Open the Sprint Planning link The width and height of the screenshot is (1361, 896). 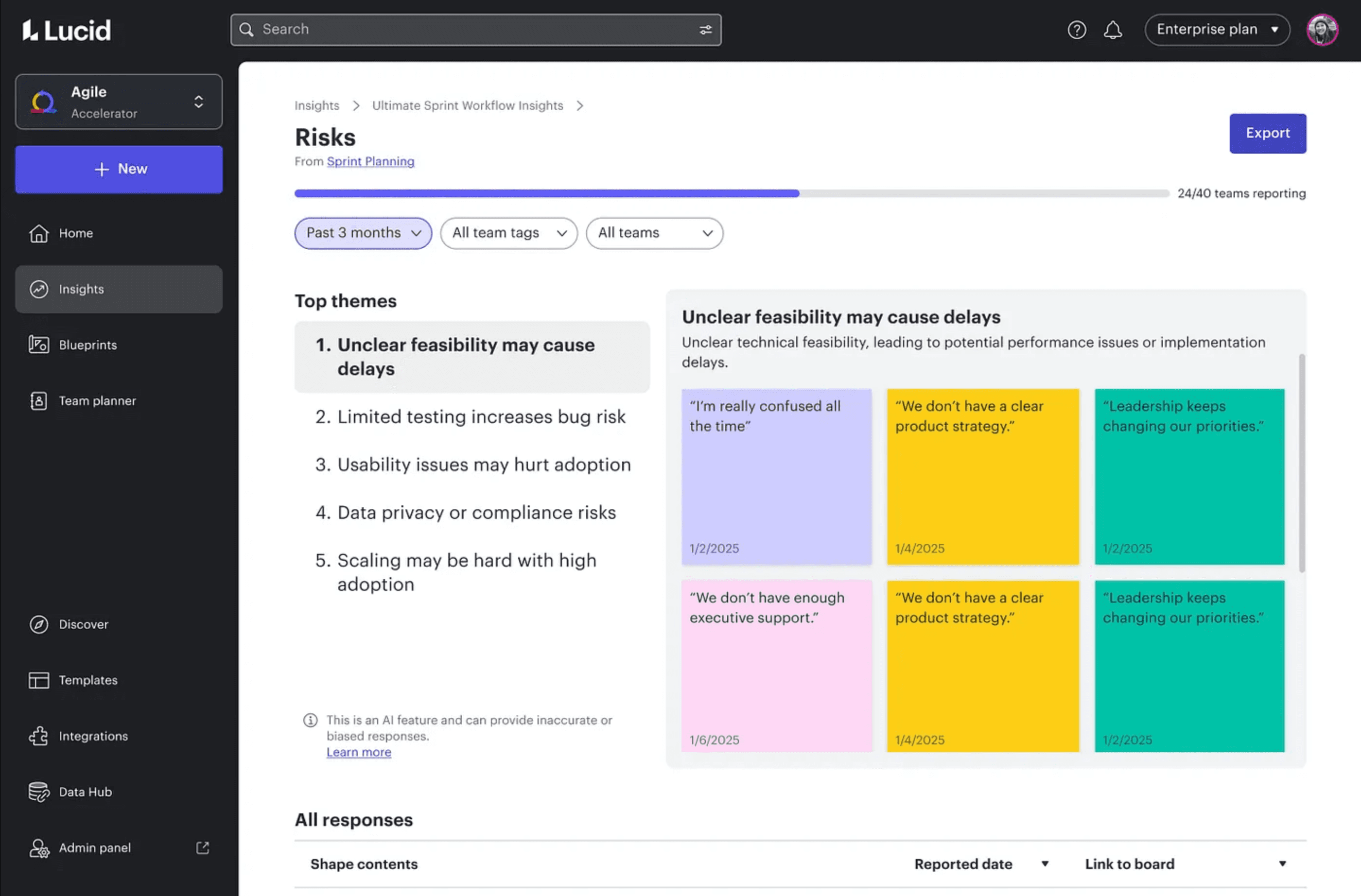pos(370,161)
